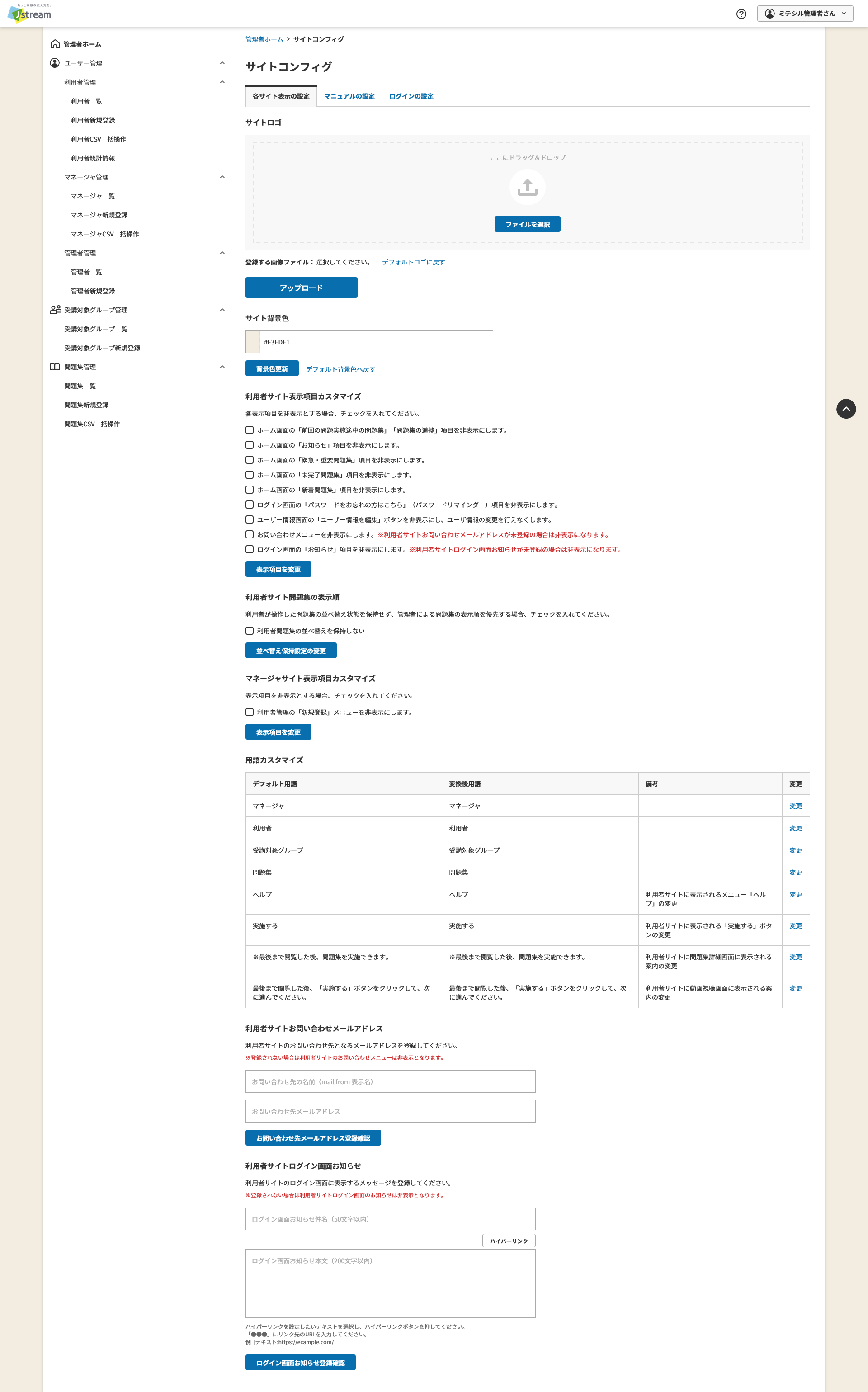Click the デフォルト背景色へ戻す link
Viewport: 868px width, 1392px height.
pyautogui.click(x=340, y=369)
